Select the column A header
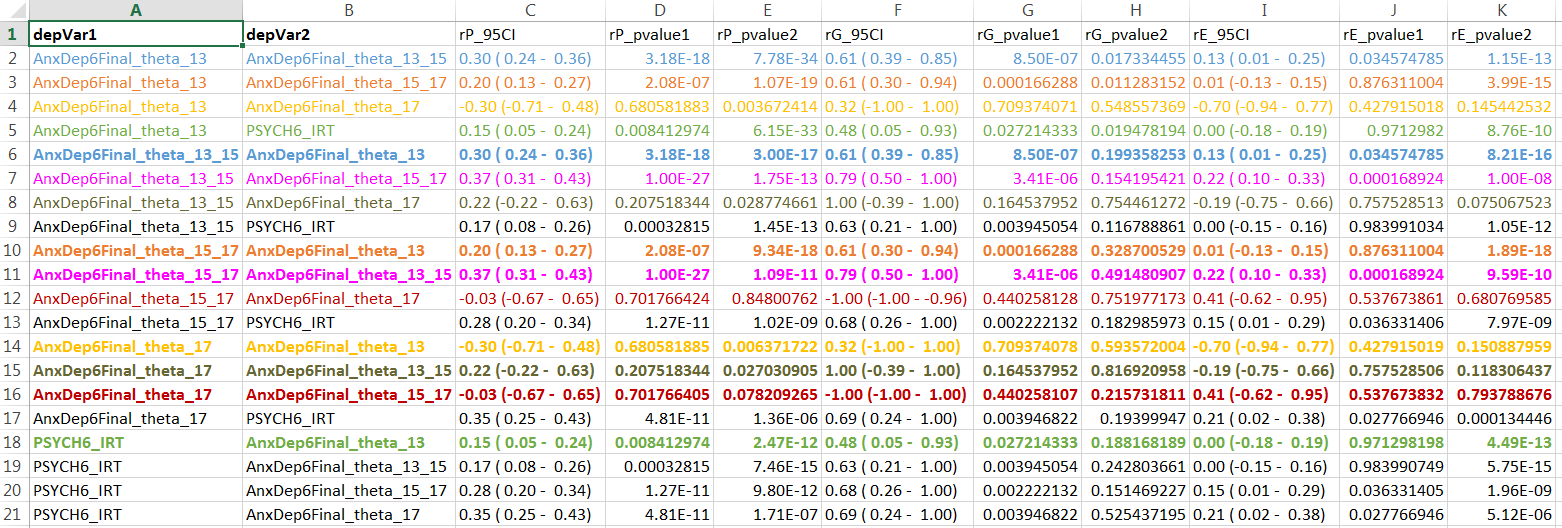The height and width of the screenshot is (528, 1562). click(x=135, y=10)
